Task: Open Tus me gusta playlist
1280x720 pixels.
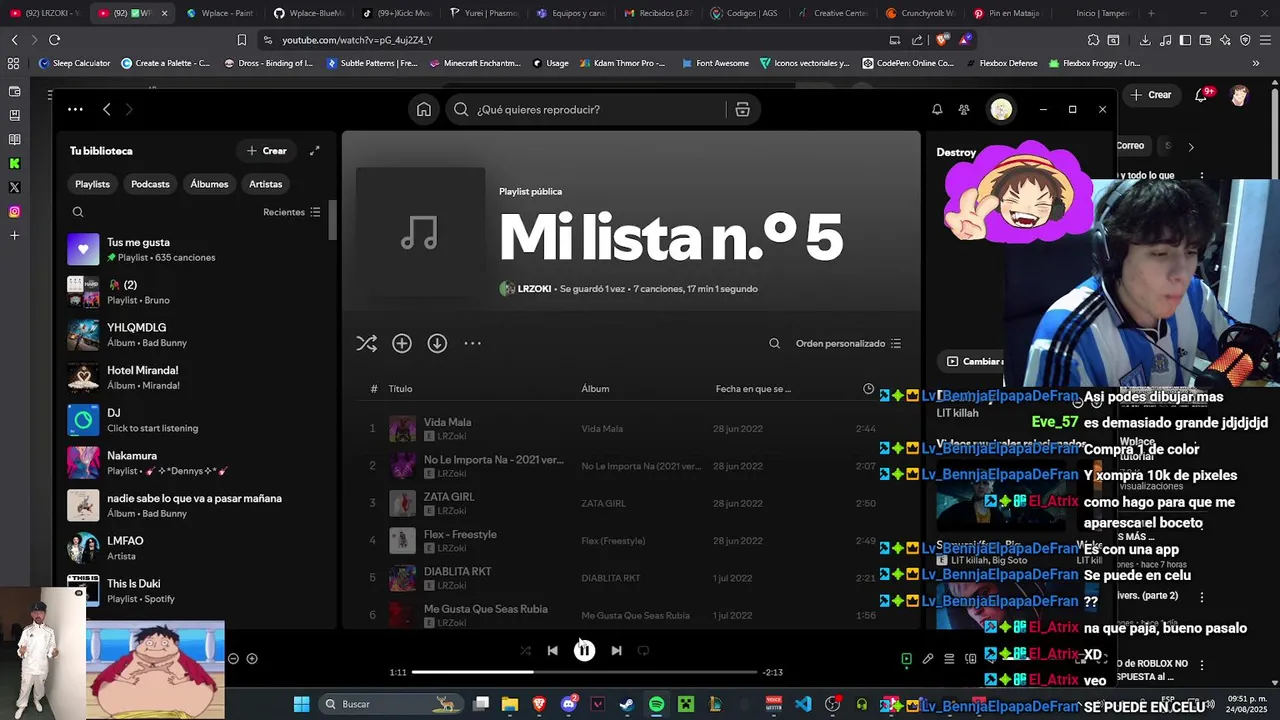Action: click(196, 250)
